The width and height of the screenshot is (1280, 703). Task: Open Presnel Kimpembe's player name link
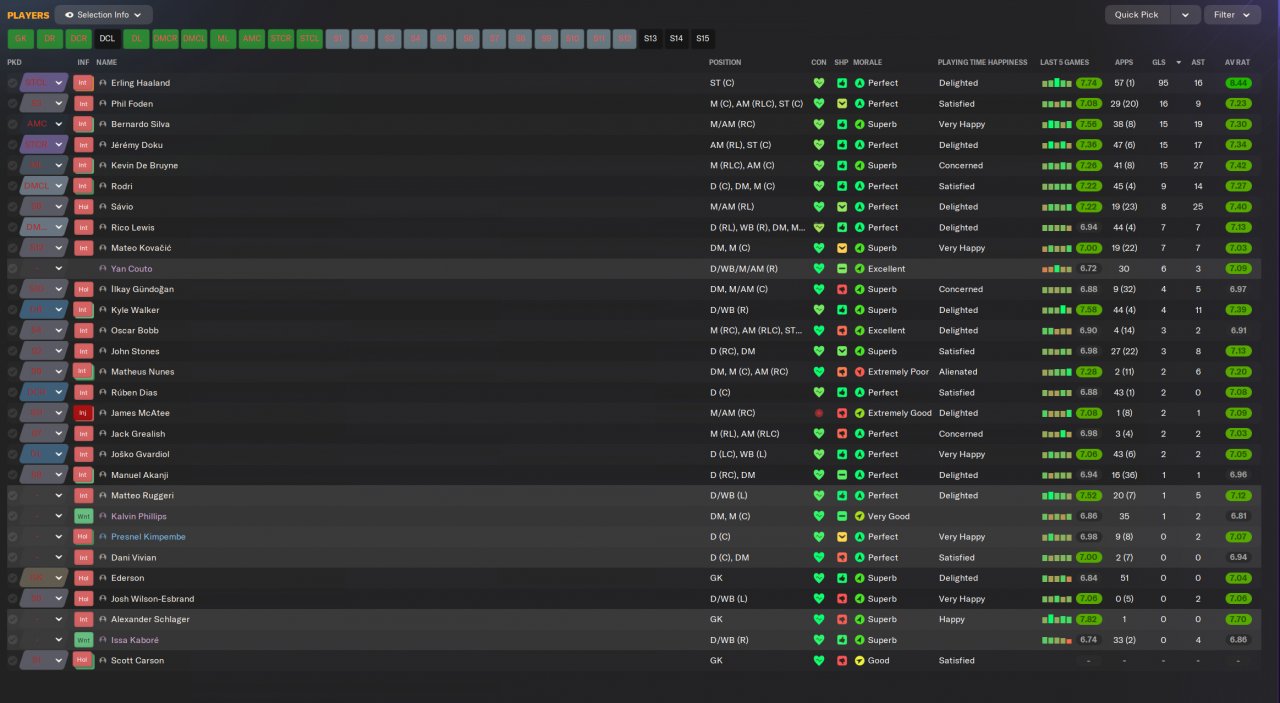coord(148,537)
